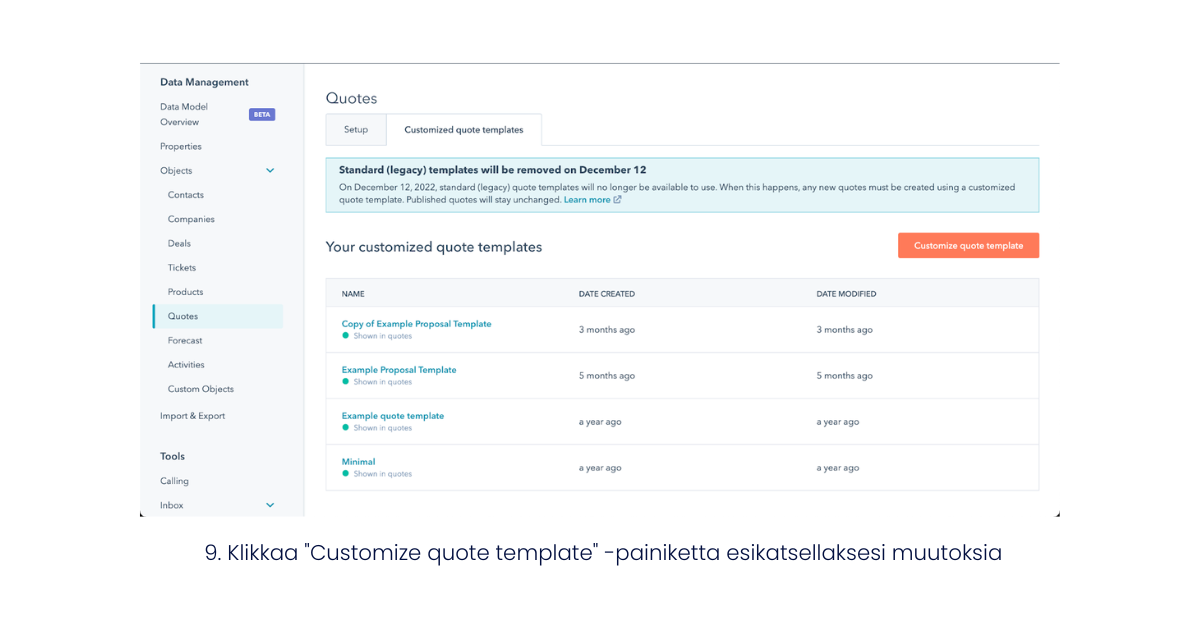Image resolution: width=1200 pixels, height=628 pixels.
Task: Go to Contacts in sidebar
Action: (x=186, y=195)
